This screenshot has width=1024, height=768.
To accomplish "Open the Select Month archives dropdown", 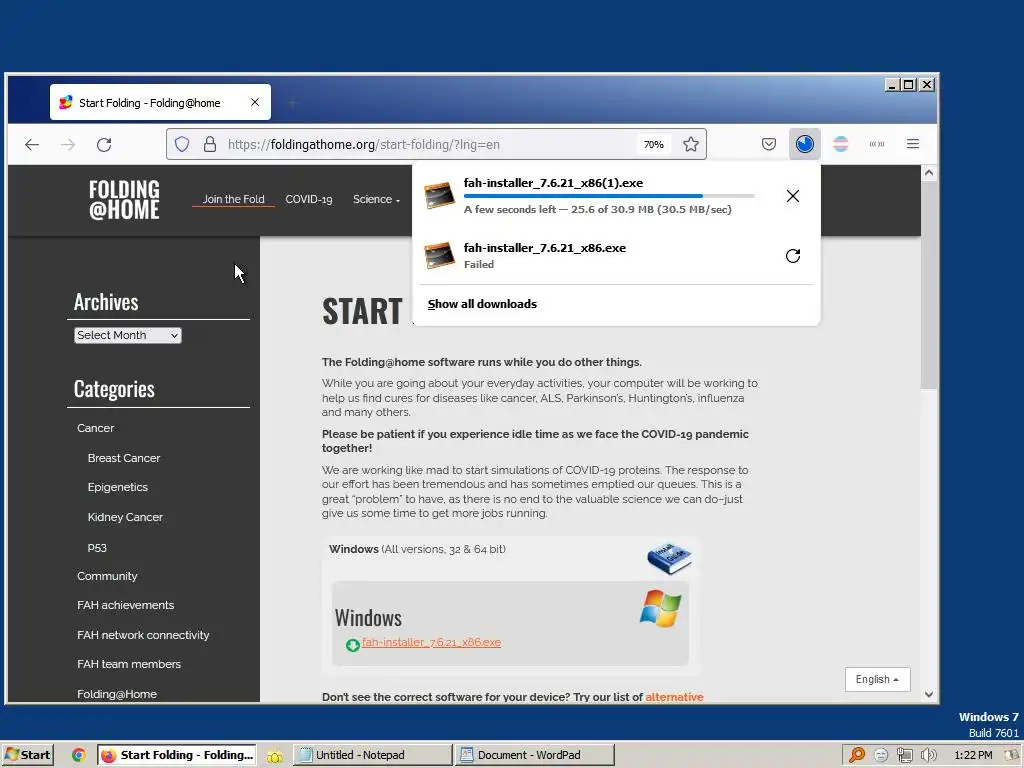I will point(127,335).
